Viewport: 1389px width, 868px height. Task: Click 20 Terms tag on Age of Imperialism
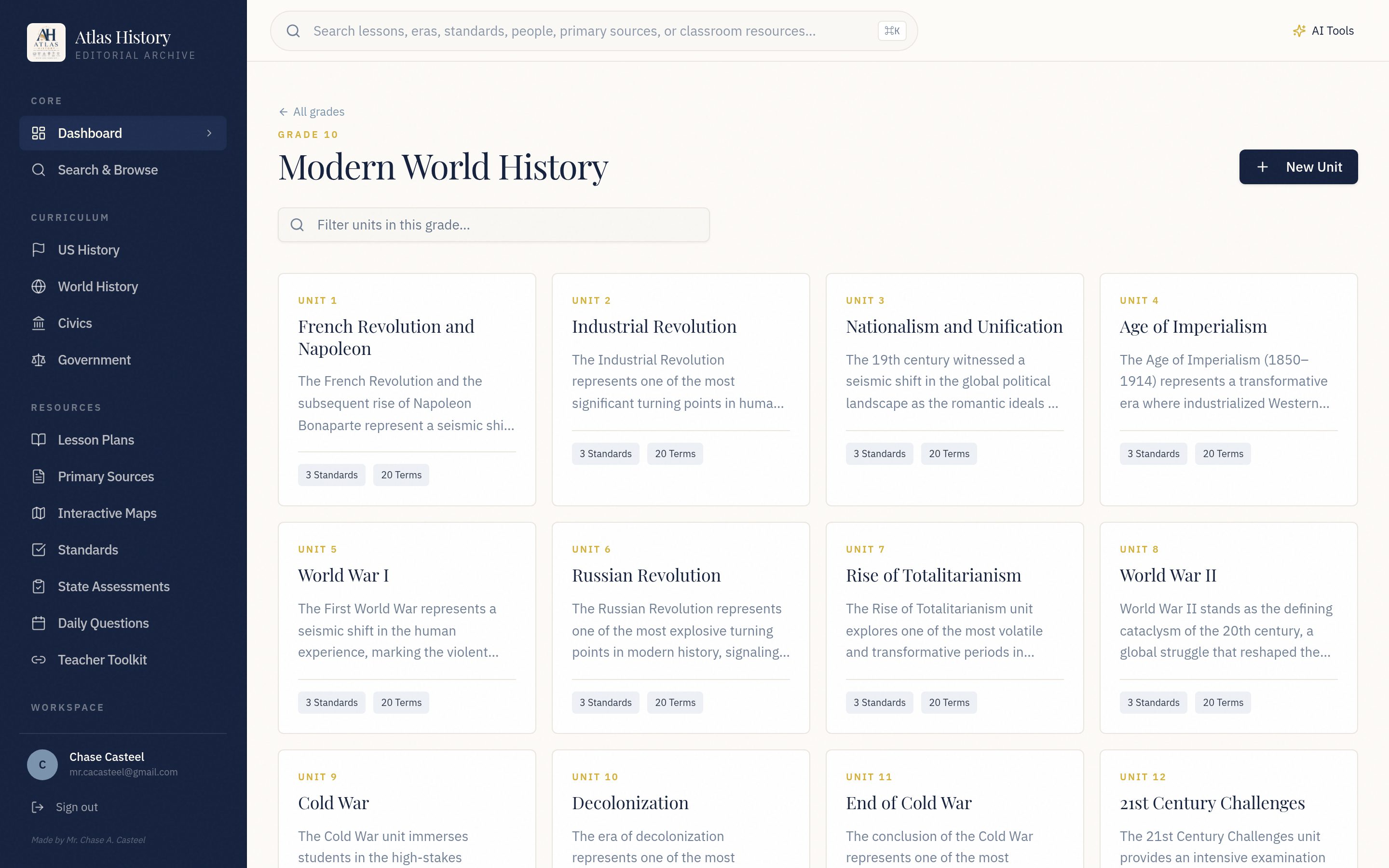(x=1223, y=453)
